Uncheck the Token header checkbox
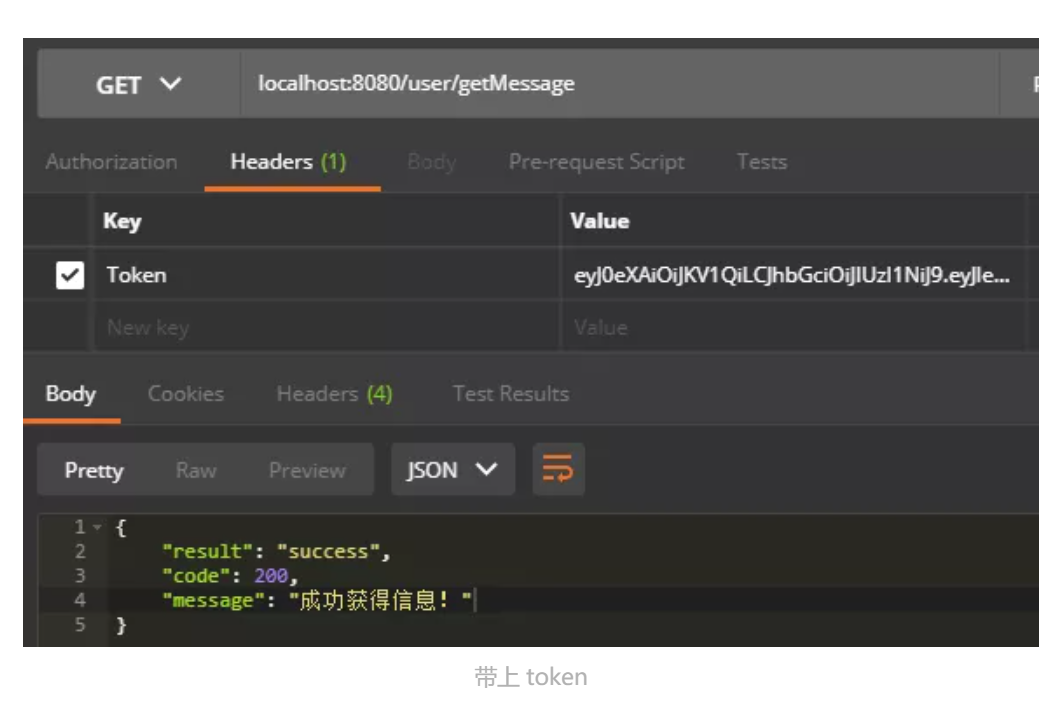This screenshot has width=1053, height=710. tap(69, 274)
